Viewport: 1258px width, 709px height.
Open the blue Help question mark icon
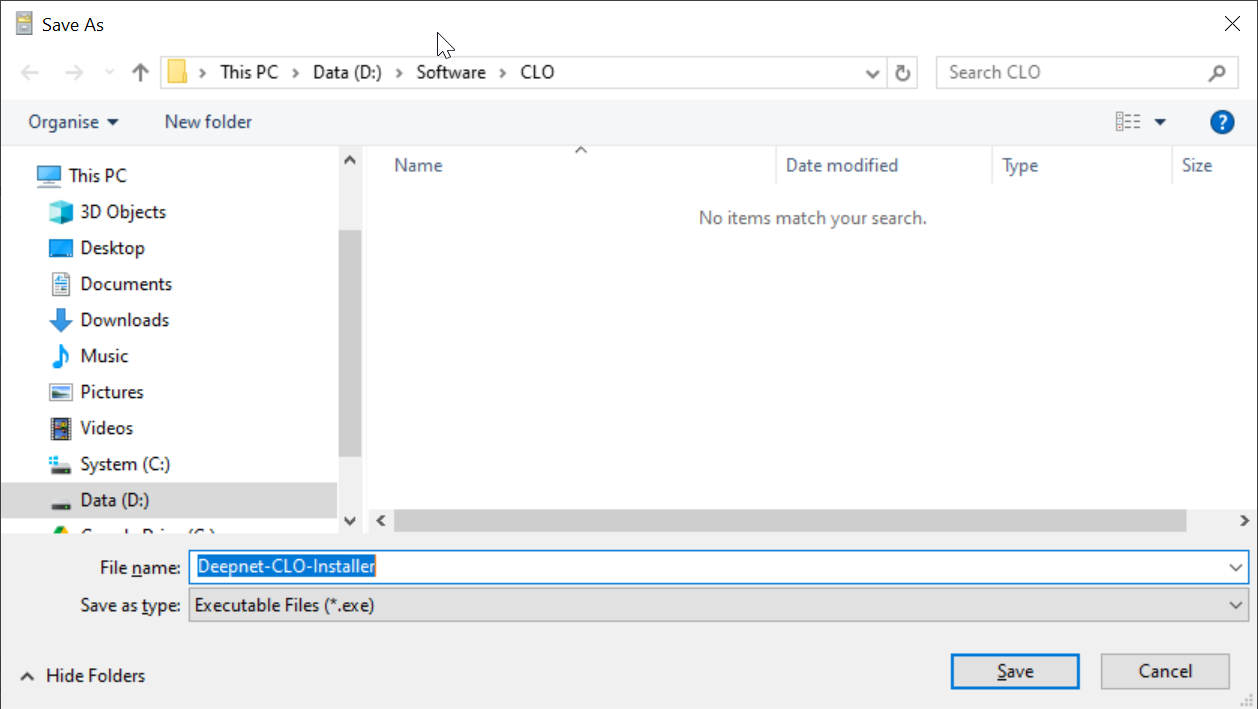tap(1221, 122)
